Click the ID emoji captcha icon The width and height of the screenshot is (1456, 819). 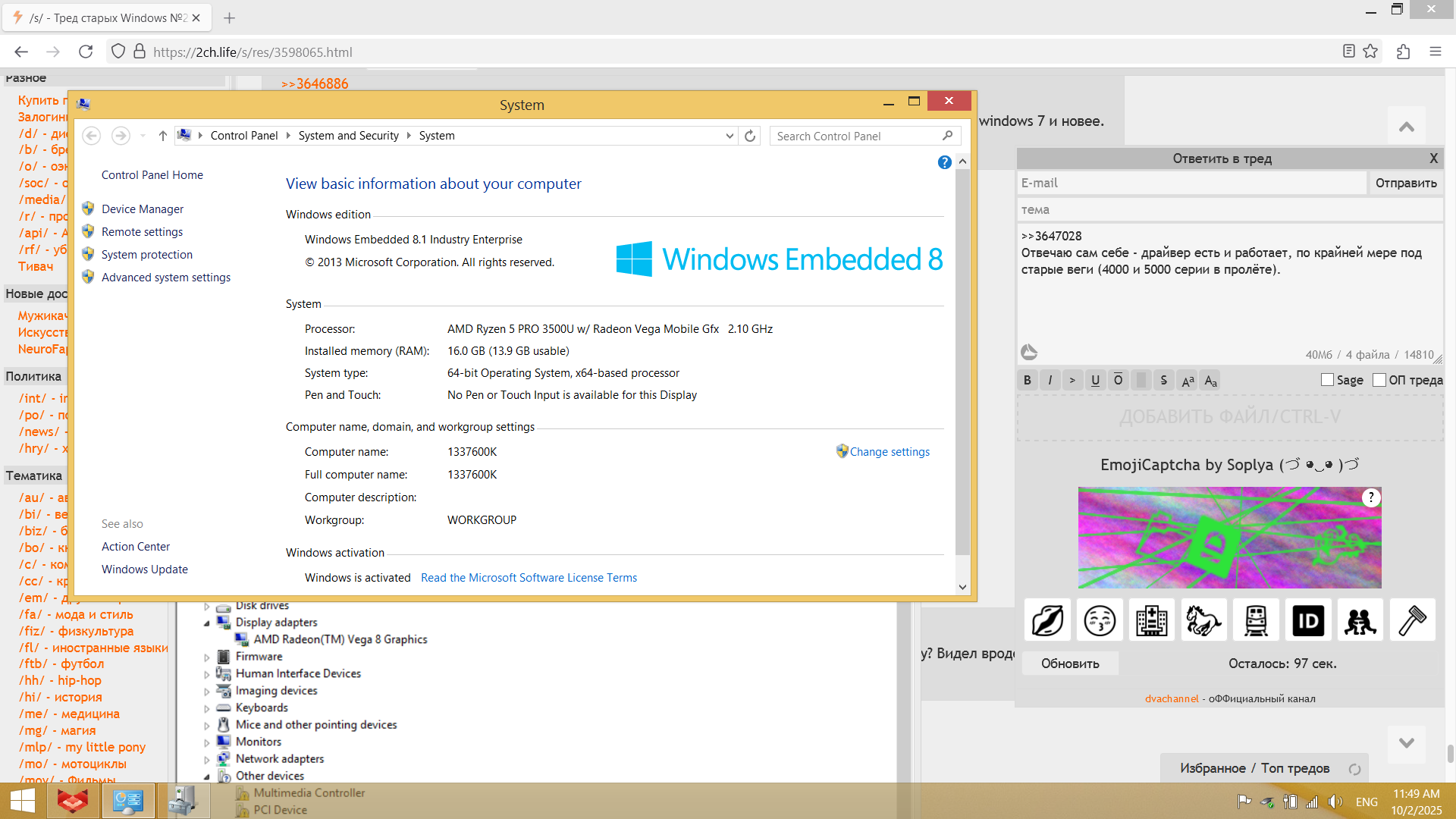(x=1307, y=621)
